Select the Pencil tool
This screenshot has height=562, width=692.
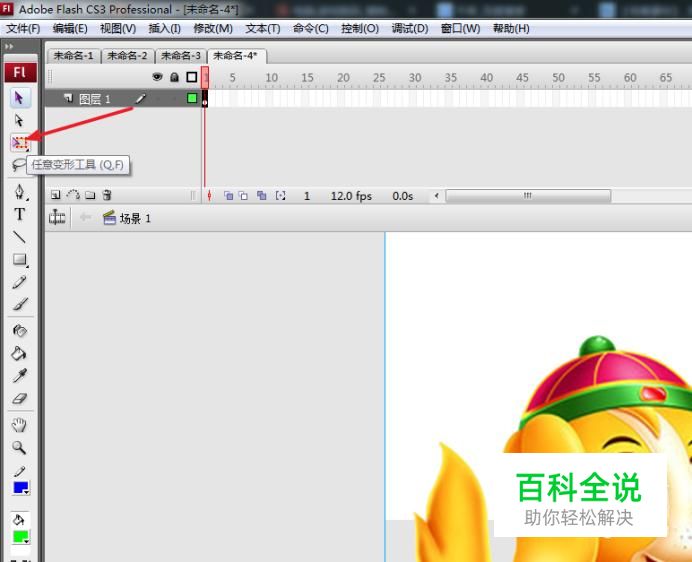(19, 282)
